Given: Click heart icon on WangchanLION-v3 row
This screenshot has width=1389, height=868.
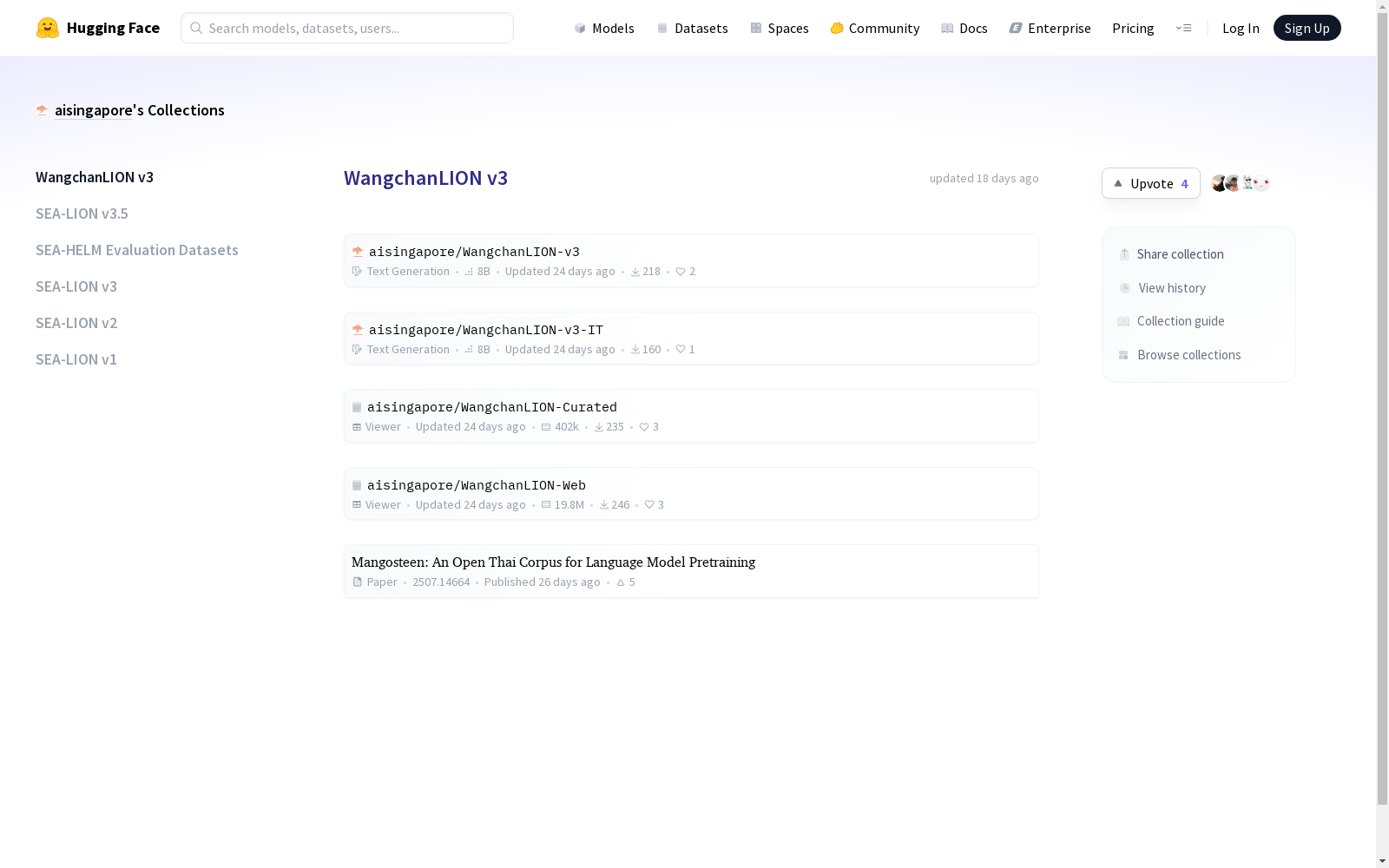Looking at the screenshot, I should pos(681,272).
